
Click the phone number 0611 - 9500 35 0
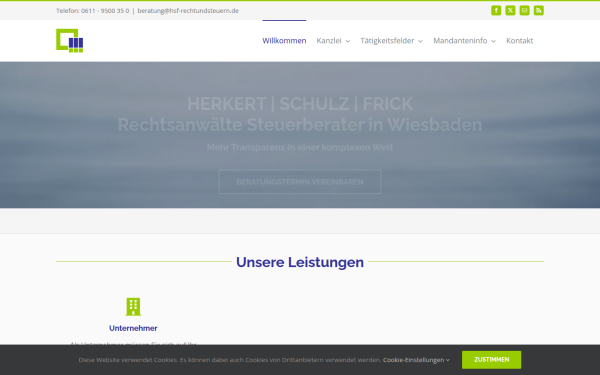click(x=105, y=11)
